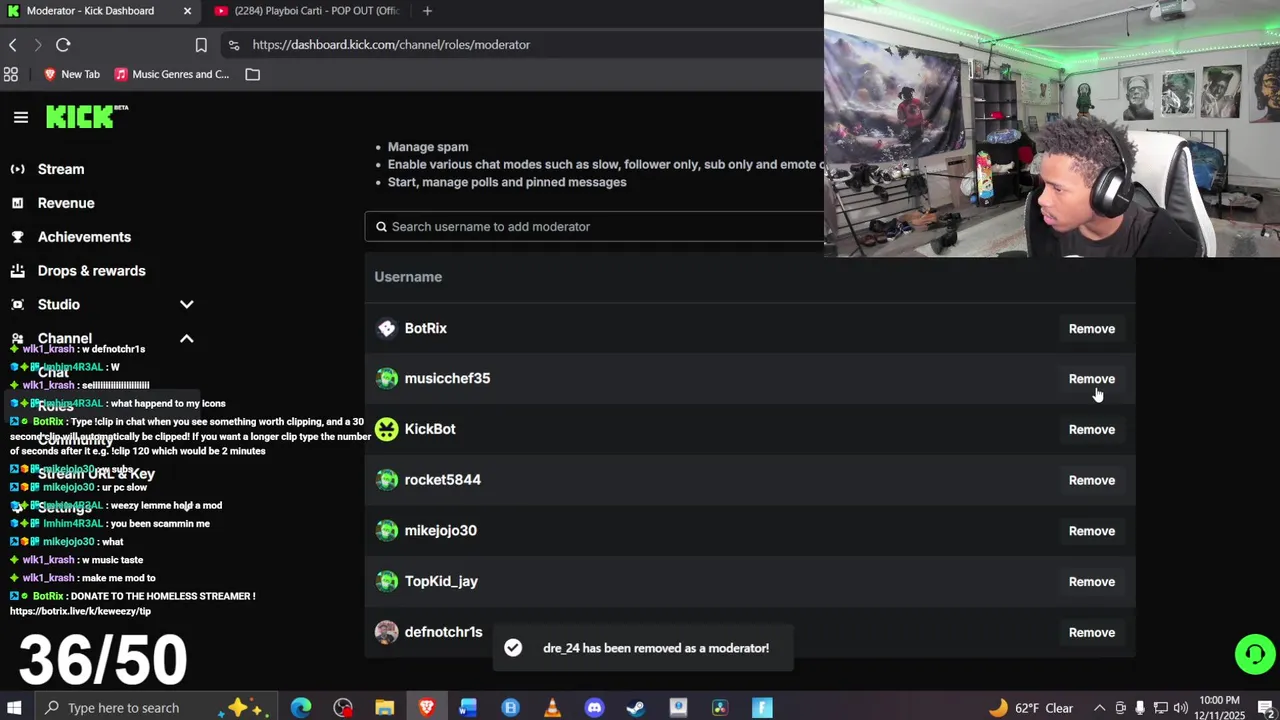This screenshot has height=720, width=1280.
Task: Click the Achievements trophy icon
Action: click(17, 237)
